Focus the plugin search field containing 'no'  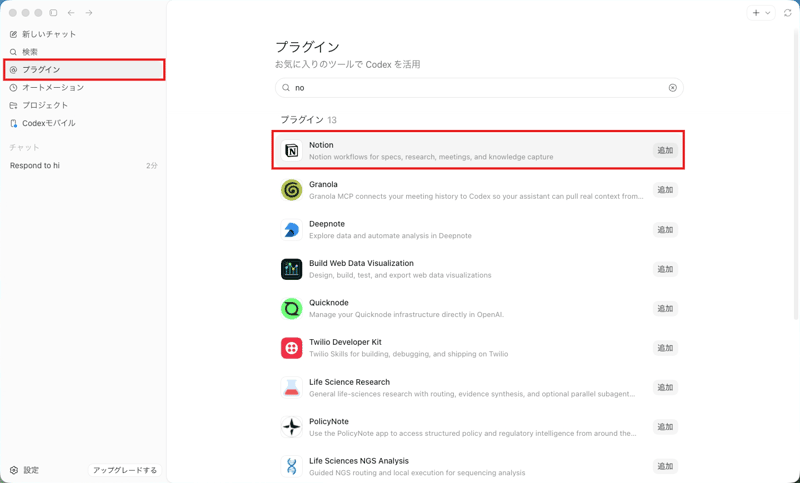pos(479,88)
